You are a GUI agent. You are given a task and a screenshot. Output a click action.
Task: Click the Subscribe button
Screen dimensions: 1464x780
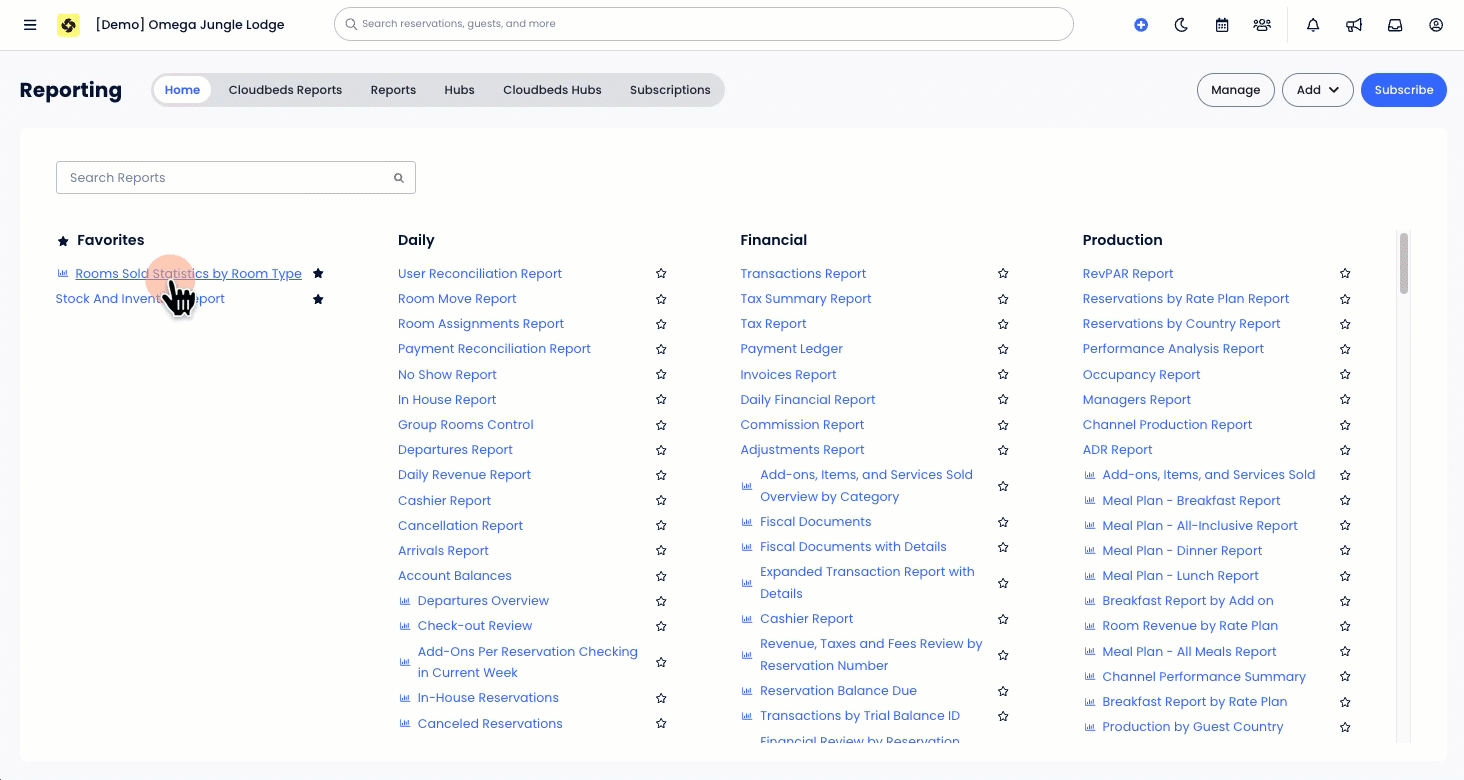point(1403,89)
